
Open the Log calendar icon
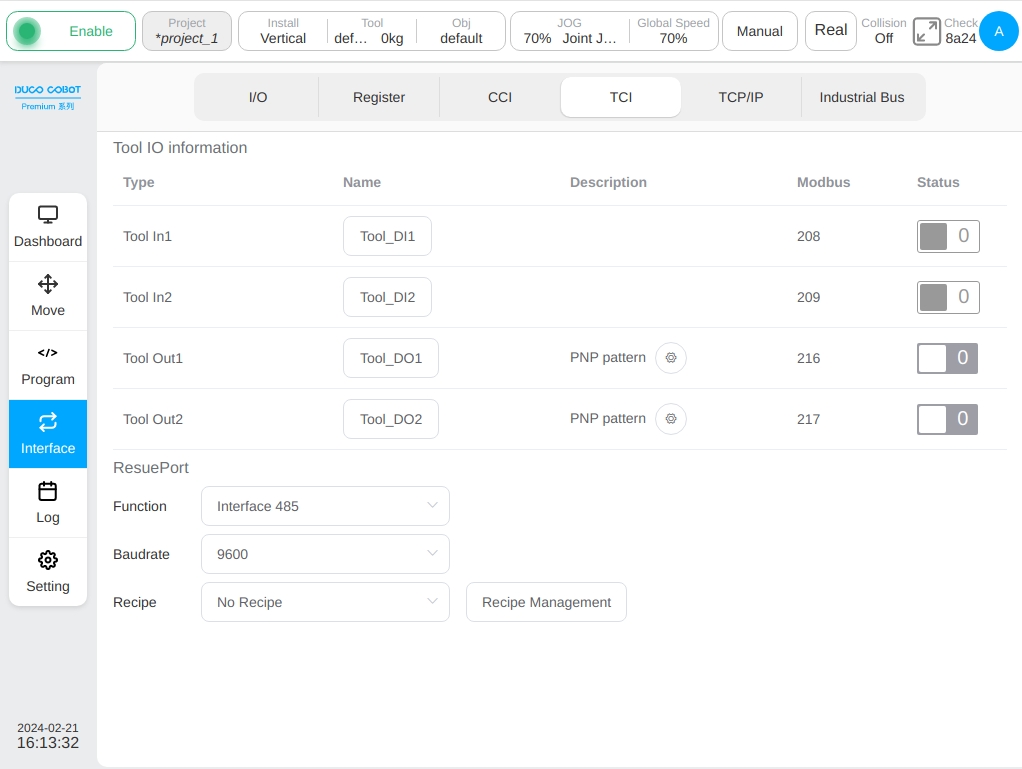[x=48, y=491]
